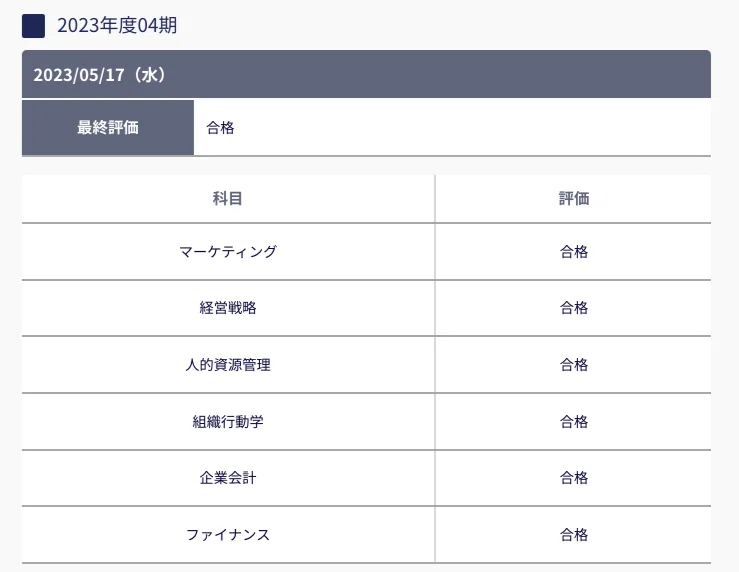Screen dimensions: 739x572
Task: Select the マーケティング subject row
Action: pyautogui.click(x=366, y=252)
